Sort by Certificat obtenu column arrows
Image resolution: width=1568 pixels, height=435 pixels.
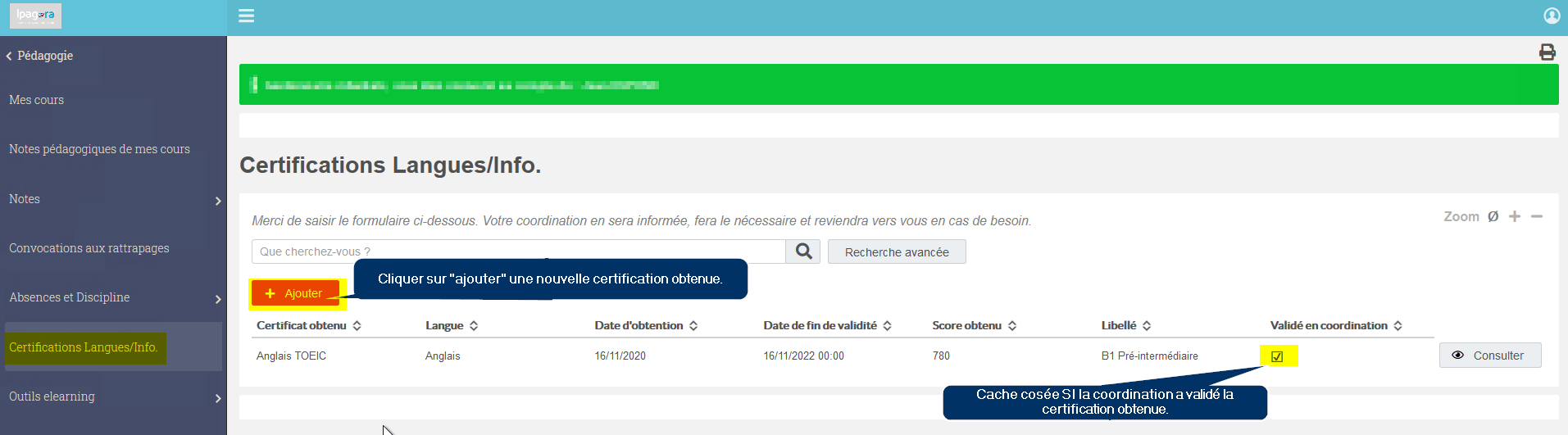pyautogui.click(x=357, y=325)
